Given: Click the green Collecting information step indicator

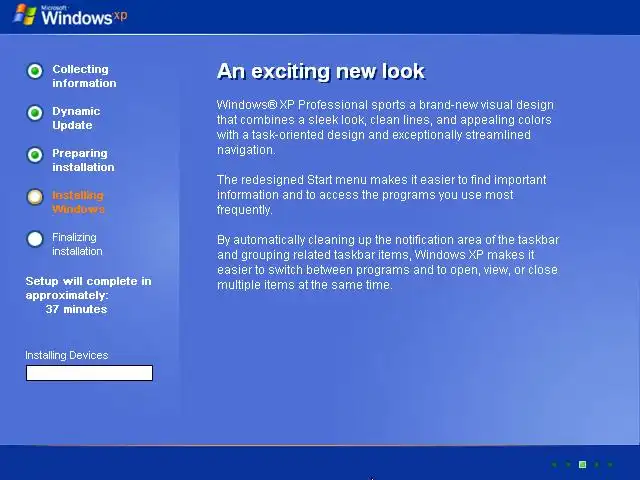Looking at the screenshot, I should [35, 71].
